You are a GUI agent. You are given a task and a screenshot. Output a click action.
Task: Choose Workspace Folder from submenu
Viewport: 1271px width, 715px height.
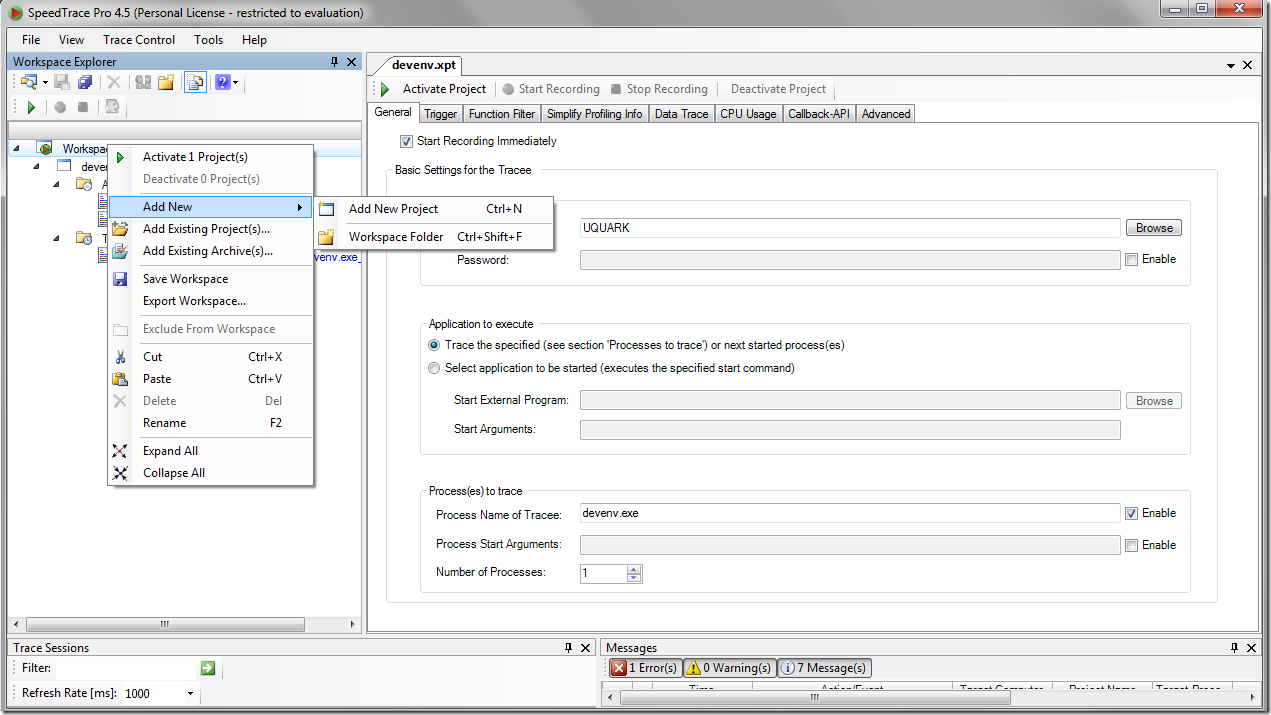(435, 237)
